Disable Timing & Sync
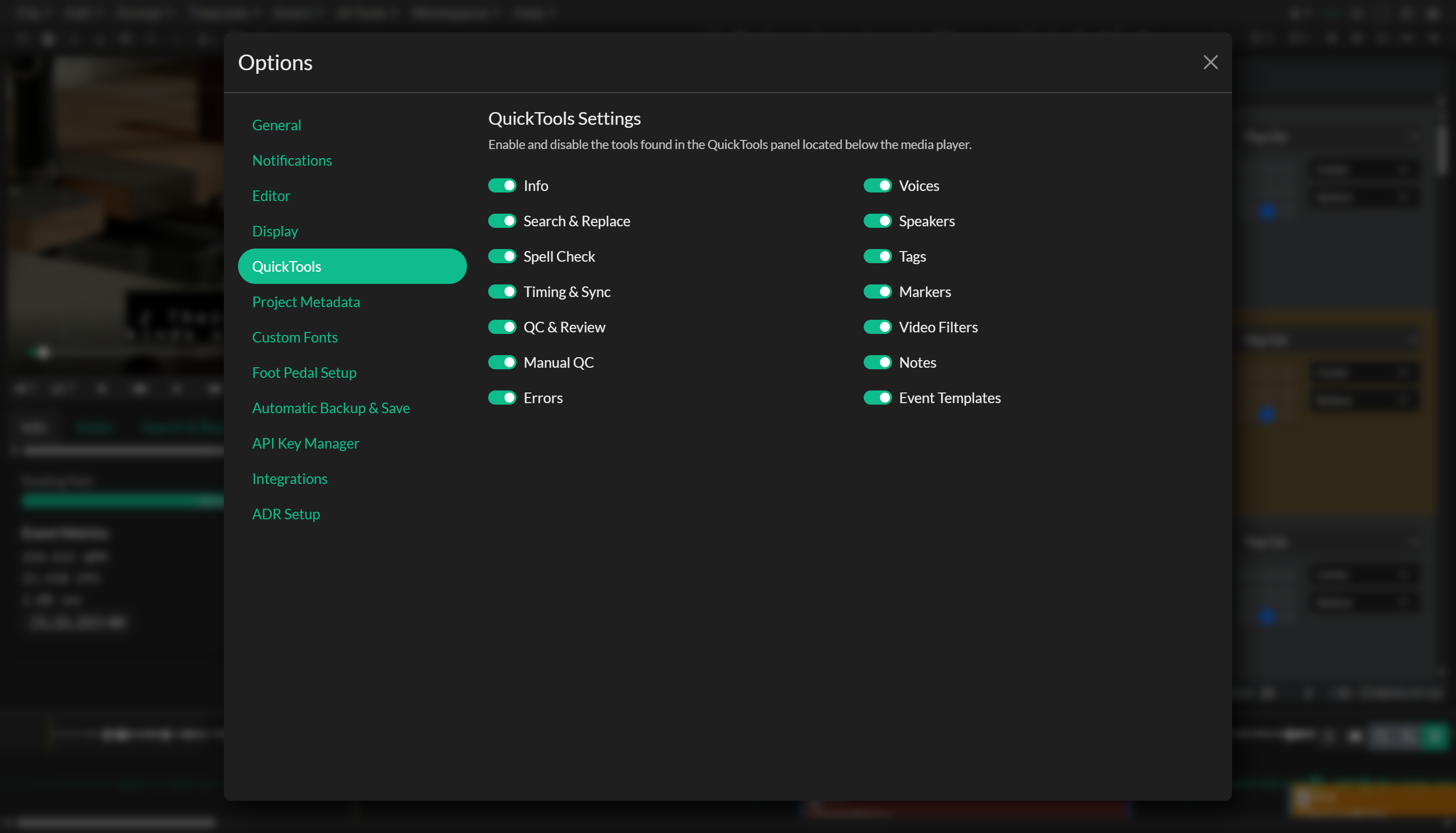 (502, 291)
